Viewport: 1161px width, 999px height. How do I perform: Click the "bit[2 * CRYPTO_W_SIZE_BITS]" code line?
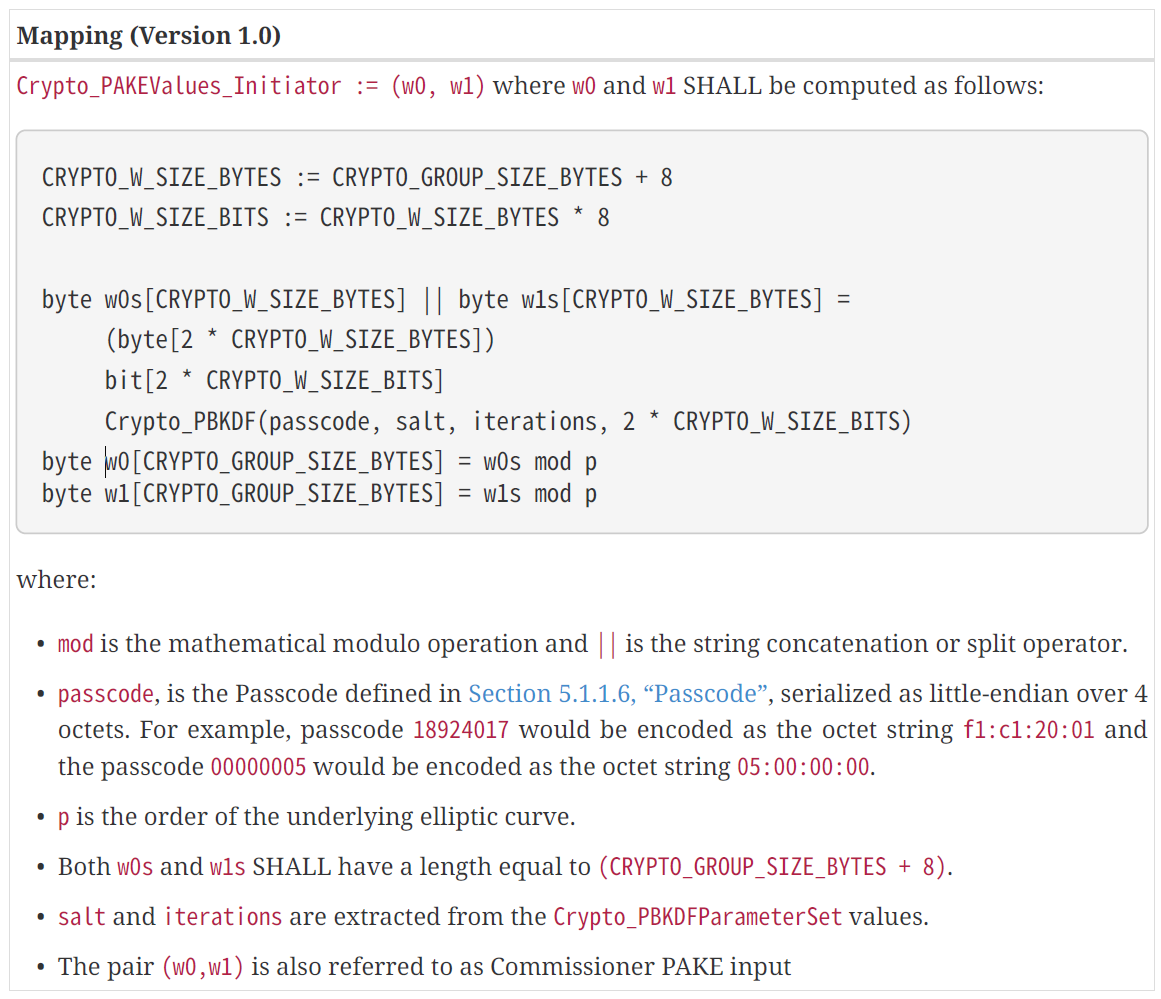[274, 381]
